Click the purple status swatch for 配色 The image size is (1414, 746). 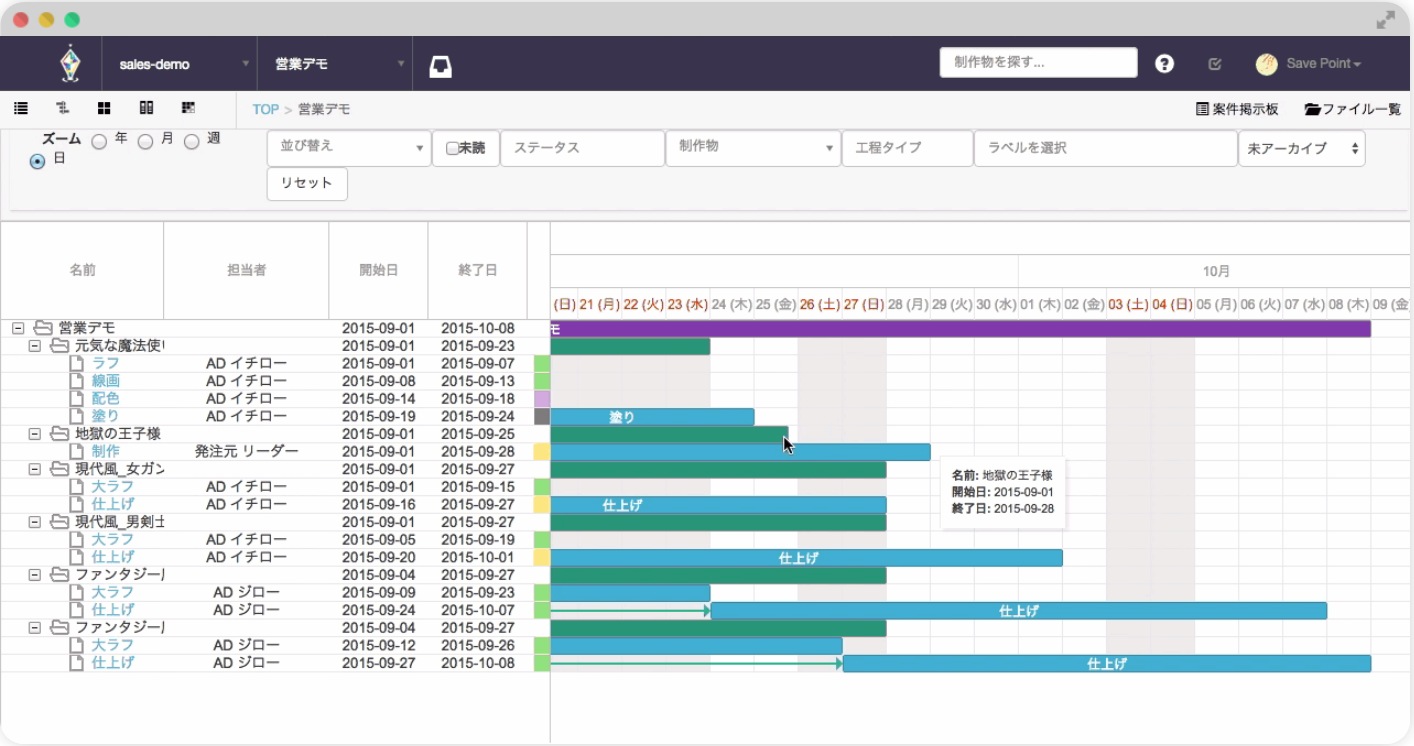542,399
